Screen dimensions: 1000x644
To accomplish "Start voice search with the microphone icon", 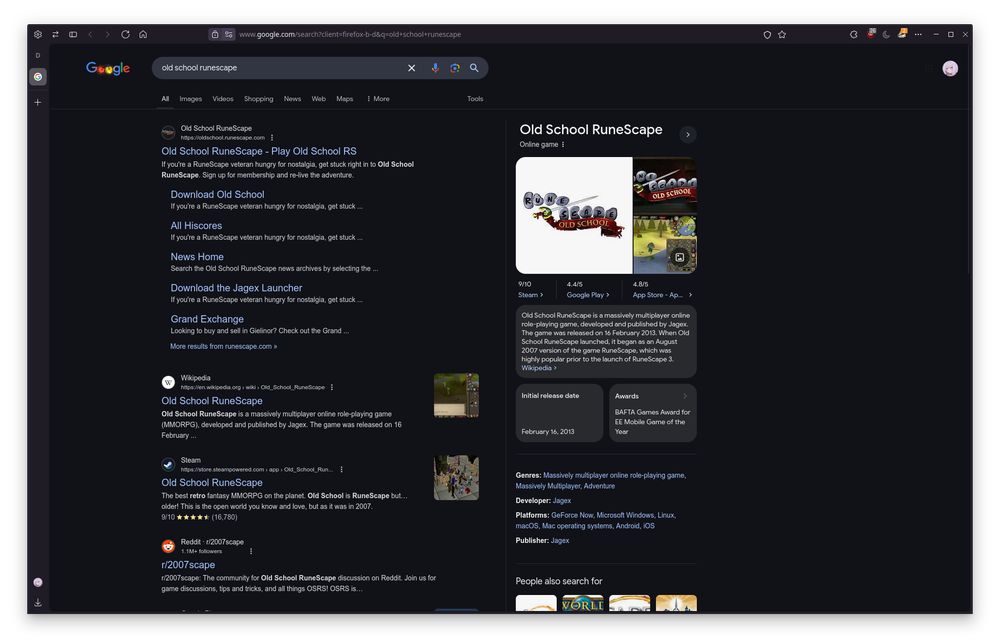I will 435,68.
